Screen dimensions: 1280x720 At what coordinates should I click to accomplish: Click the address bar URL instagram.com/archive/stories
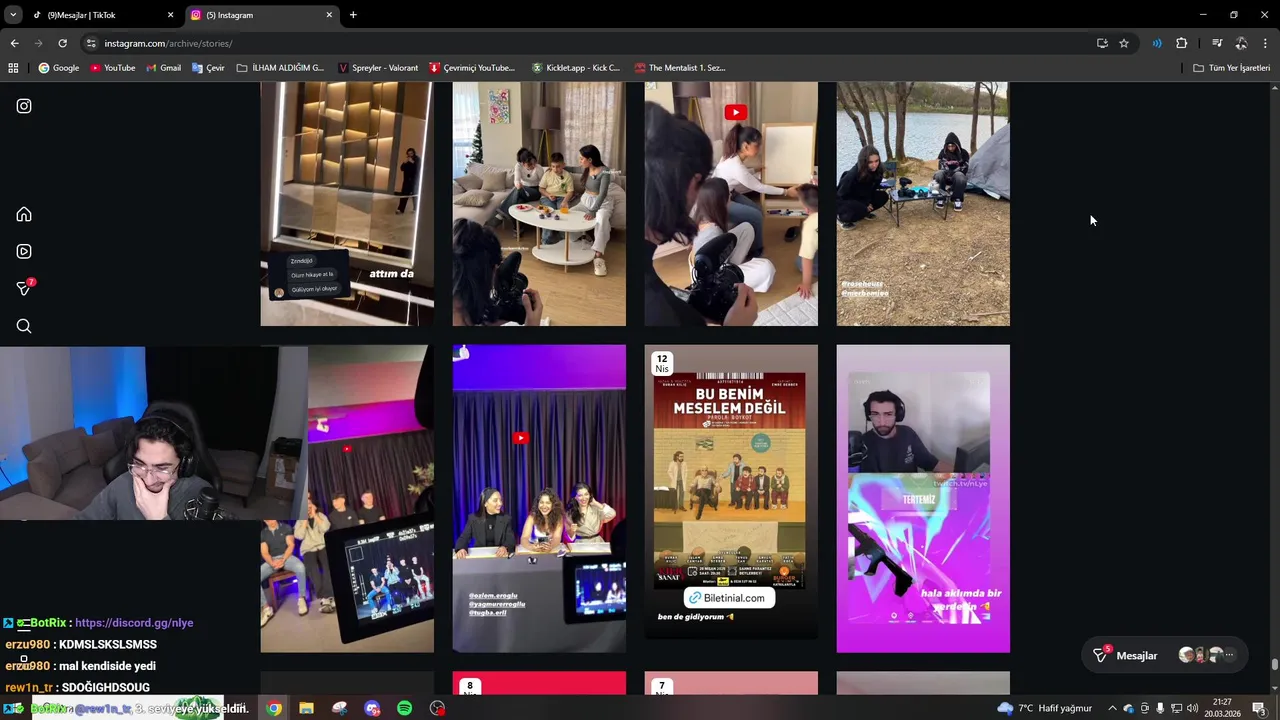[168, 43]
